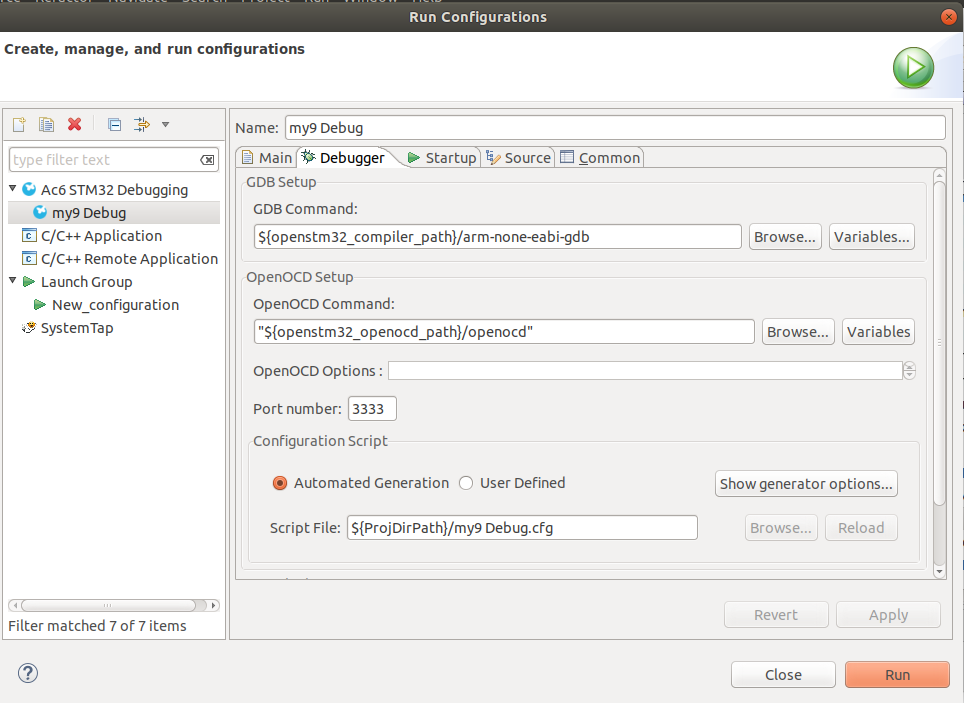Screen dimensions: 964x703
Task: Clear the filter text field
Action: click(x=207, y=160)
